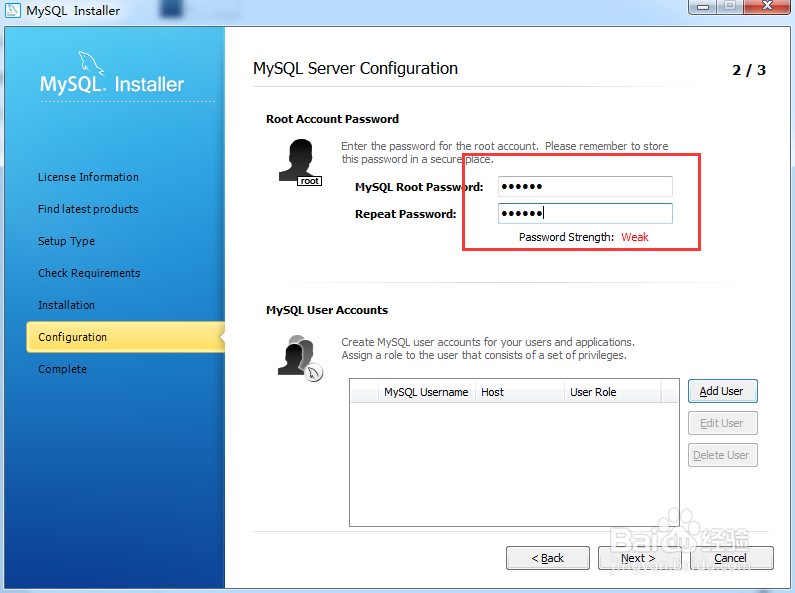Image resolution: width=795 pixels, height=593 pixels.
Task: Click the root account silhouette icon
Action: pyautogui.click(x=300, y=162)
